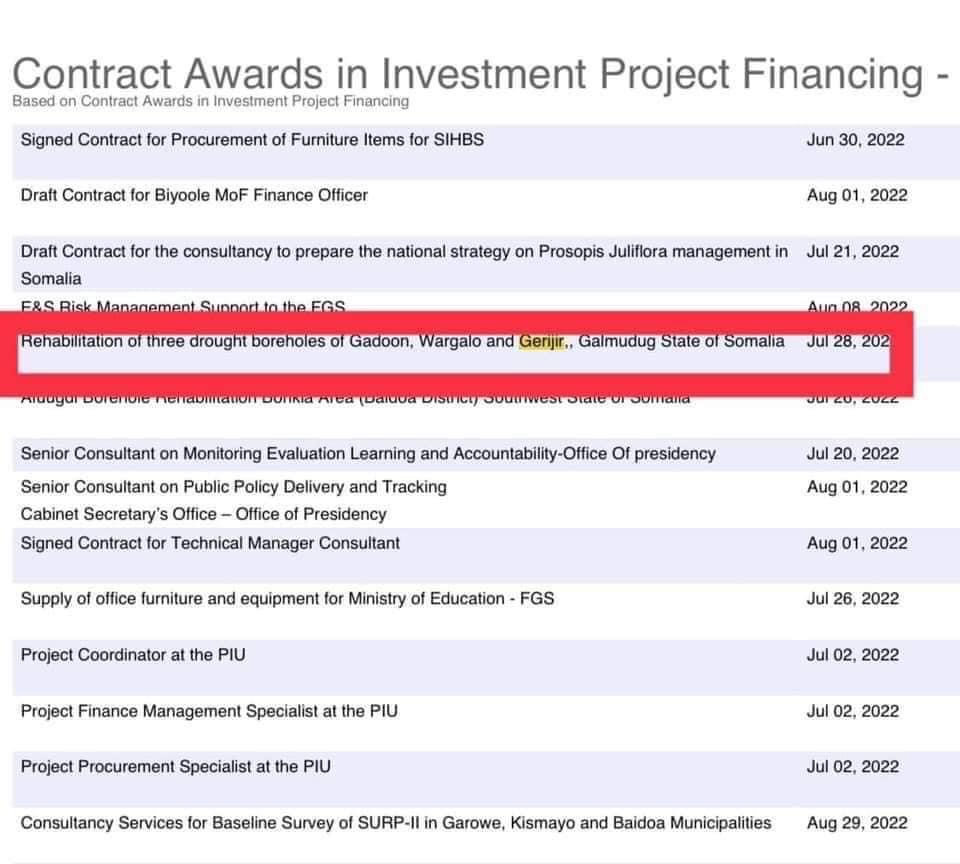Click the Jun 30, 2022 date cell
Viewport: 960px width, 864px height.
click(x=855, y=140)
